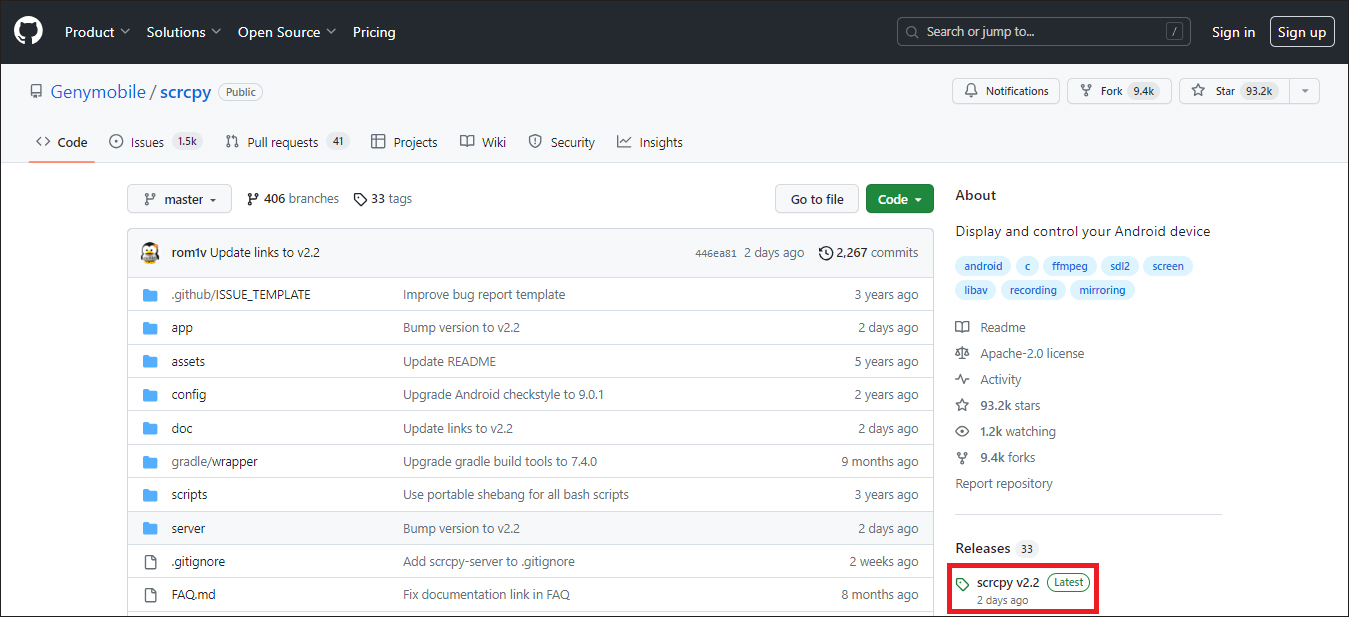
Task: Open the 406 branches list
Action: tap(292, 199)
